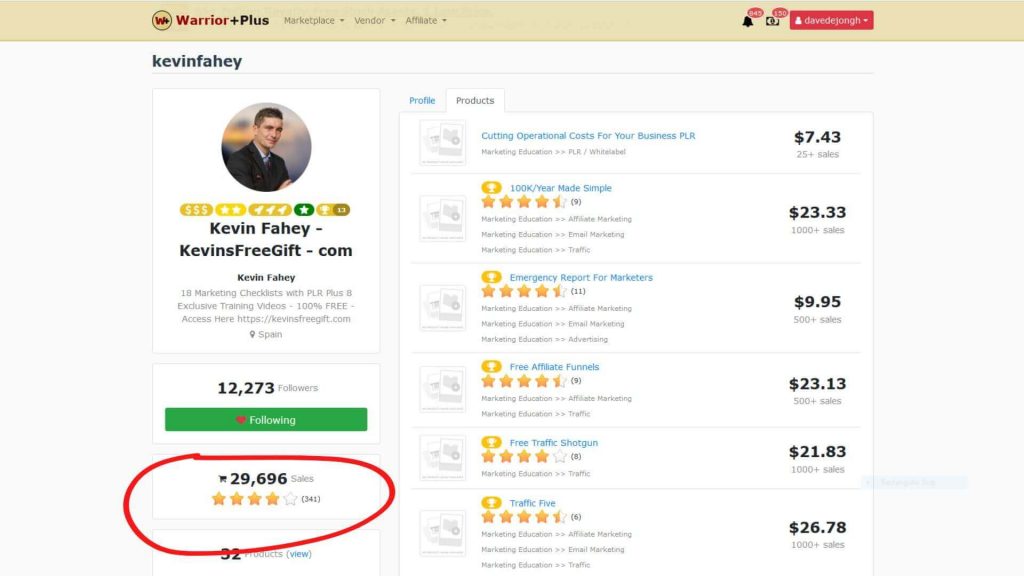Click the shopping cart icon beside 29,696

(222, 479)
